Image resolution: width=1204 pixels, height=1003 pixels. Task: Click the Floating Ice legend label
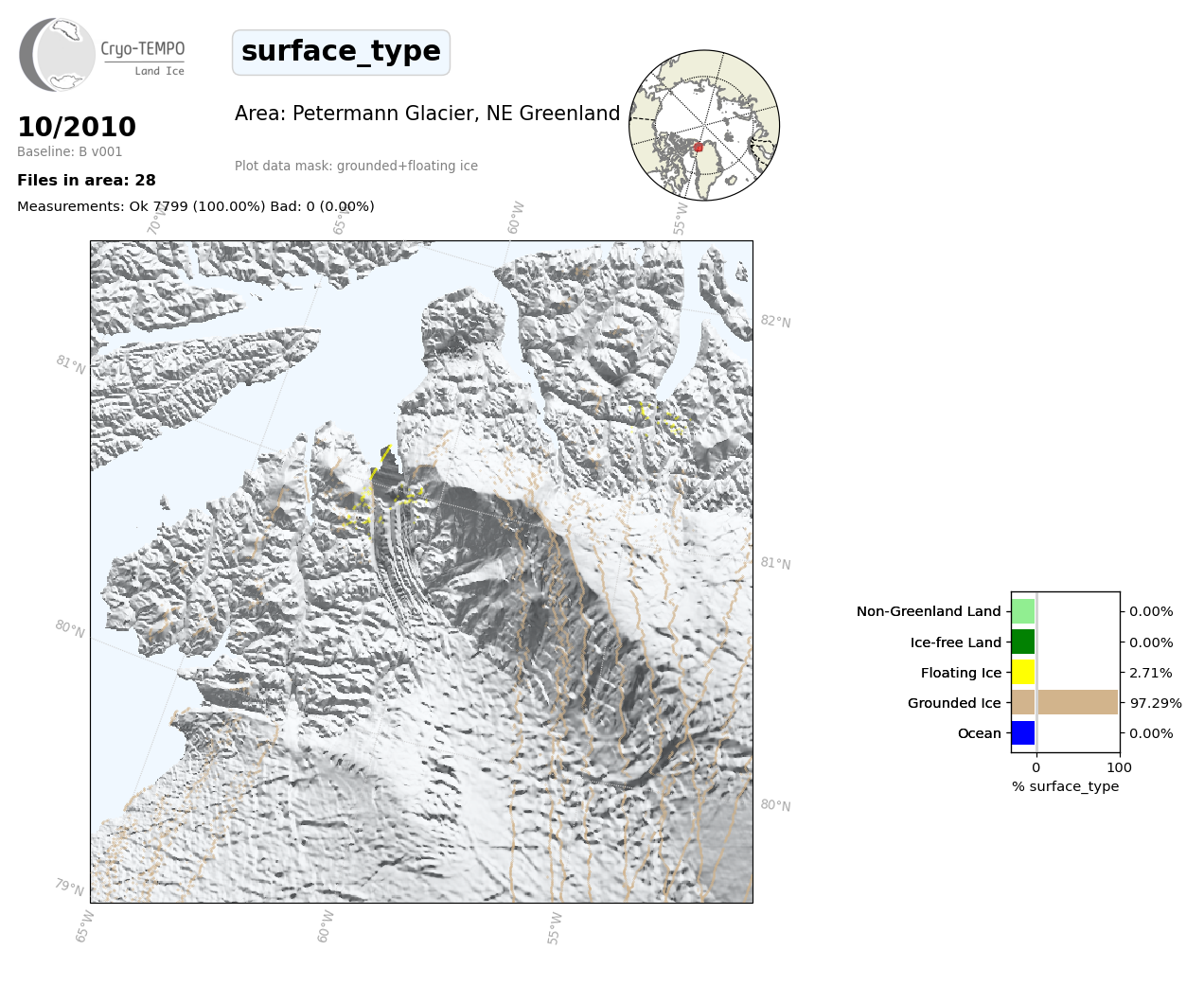pos(960,673)
